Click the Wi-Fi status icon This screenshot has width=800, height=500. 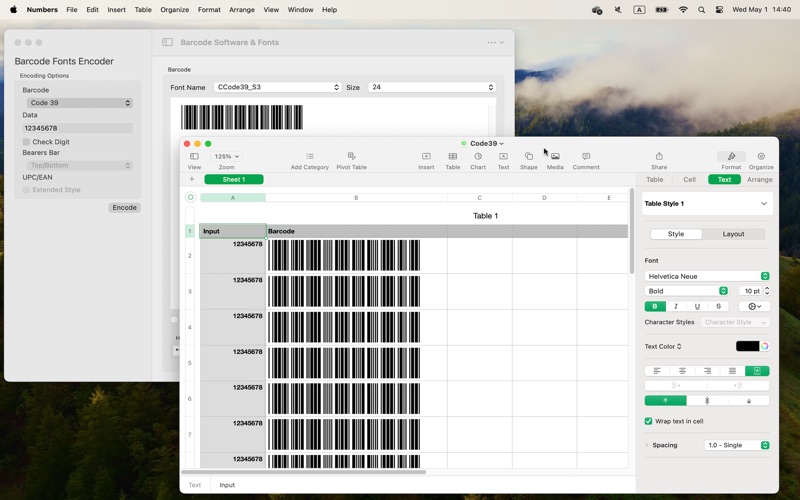point(683,10)
